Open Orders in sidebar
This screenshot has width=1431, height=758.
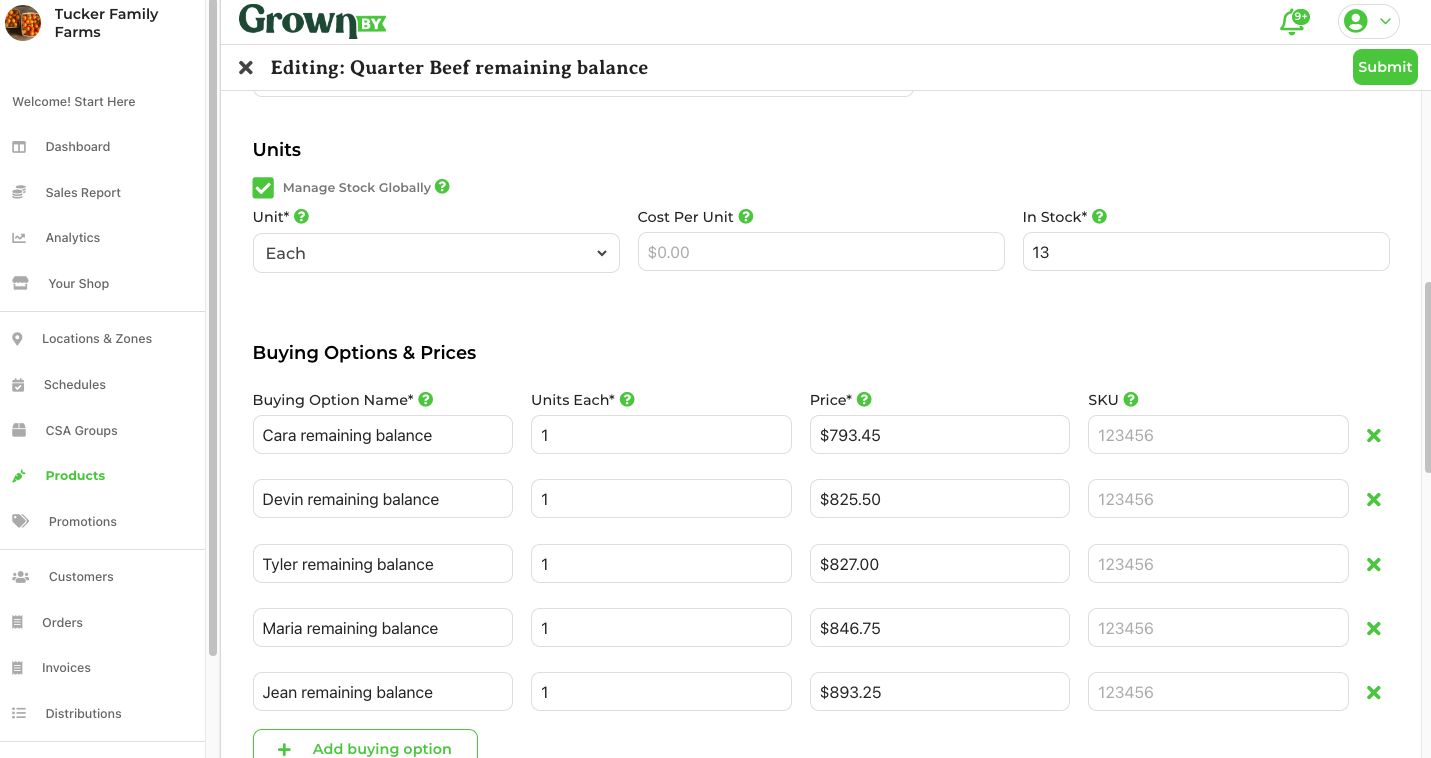pyautogui.click(x=62, y=622)
